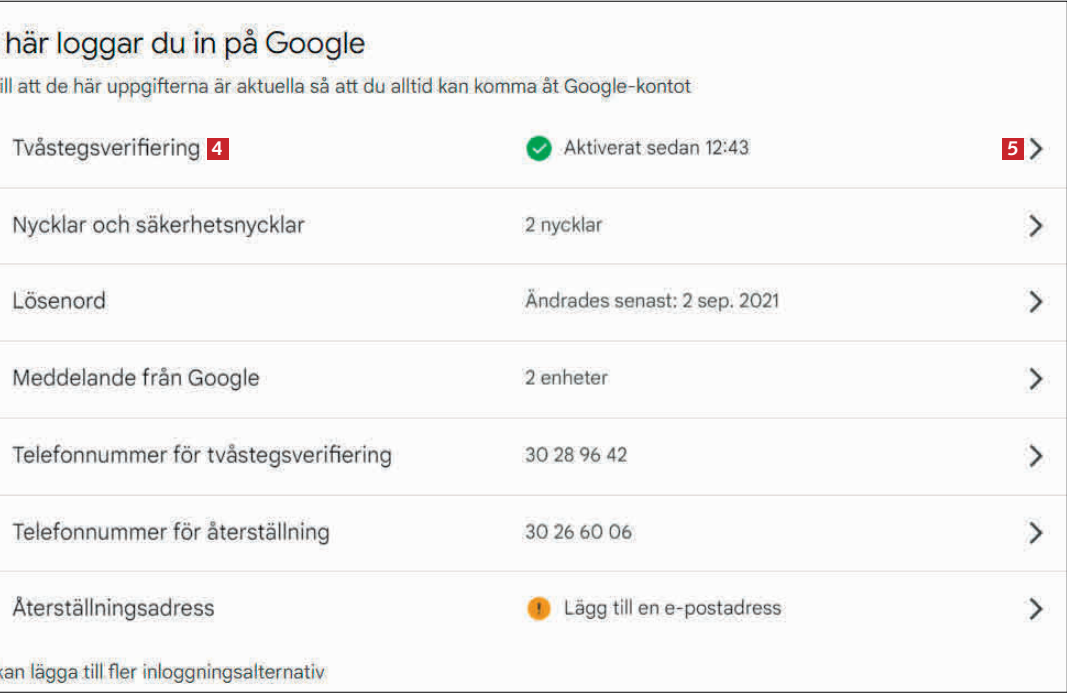Open the Tvåstegsverifiering setting

point(106,149)
